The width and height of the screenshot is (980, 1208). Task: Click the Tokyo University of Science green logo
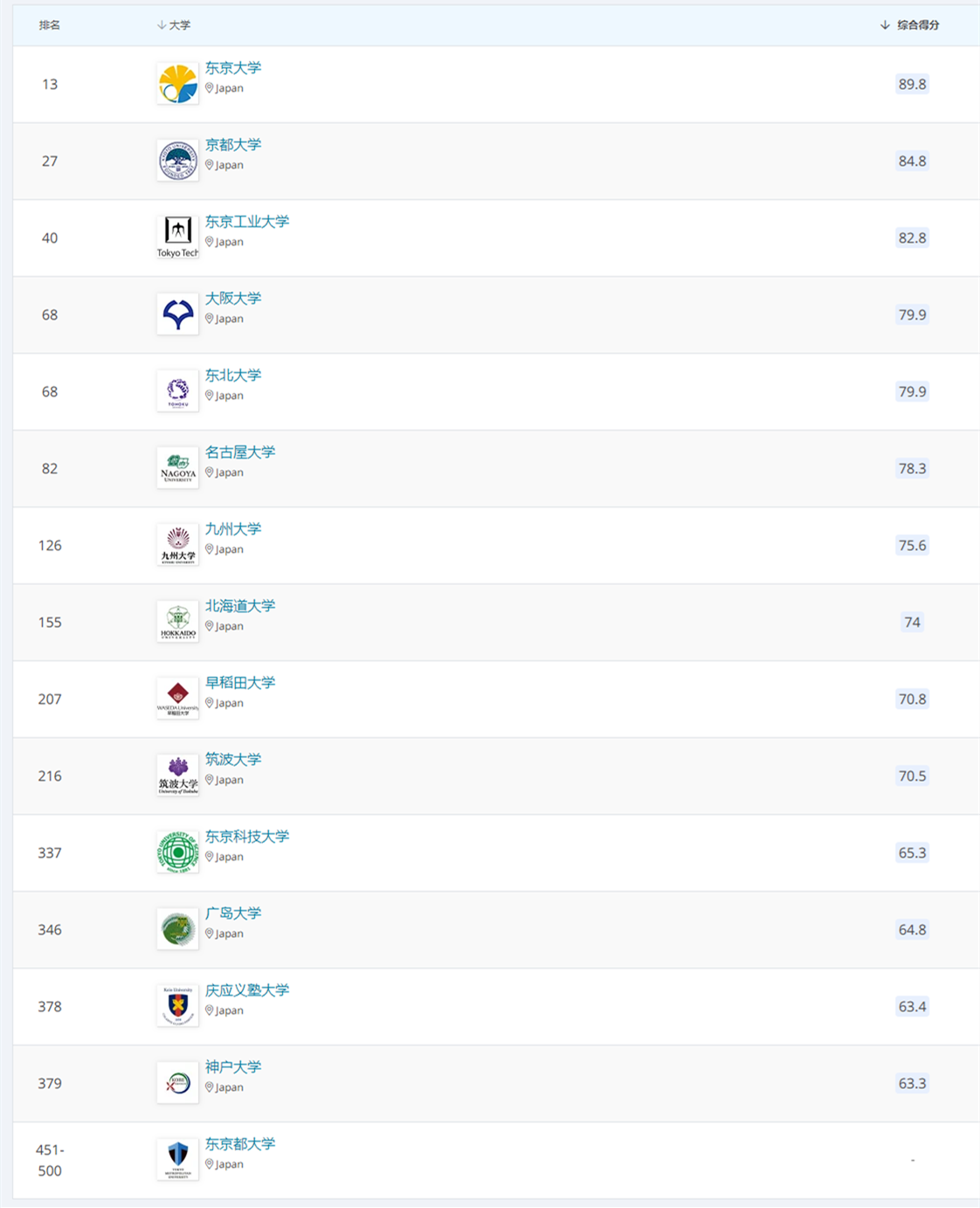(x=177, y=853)
